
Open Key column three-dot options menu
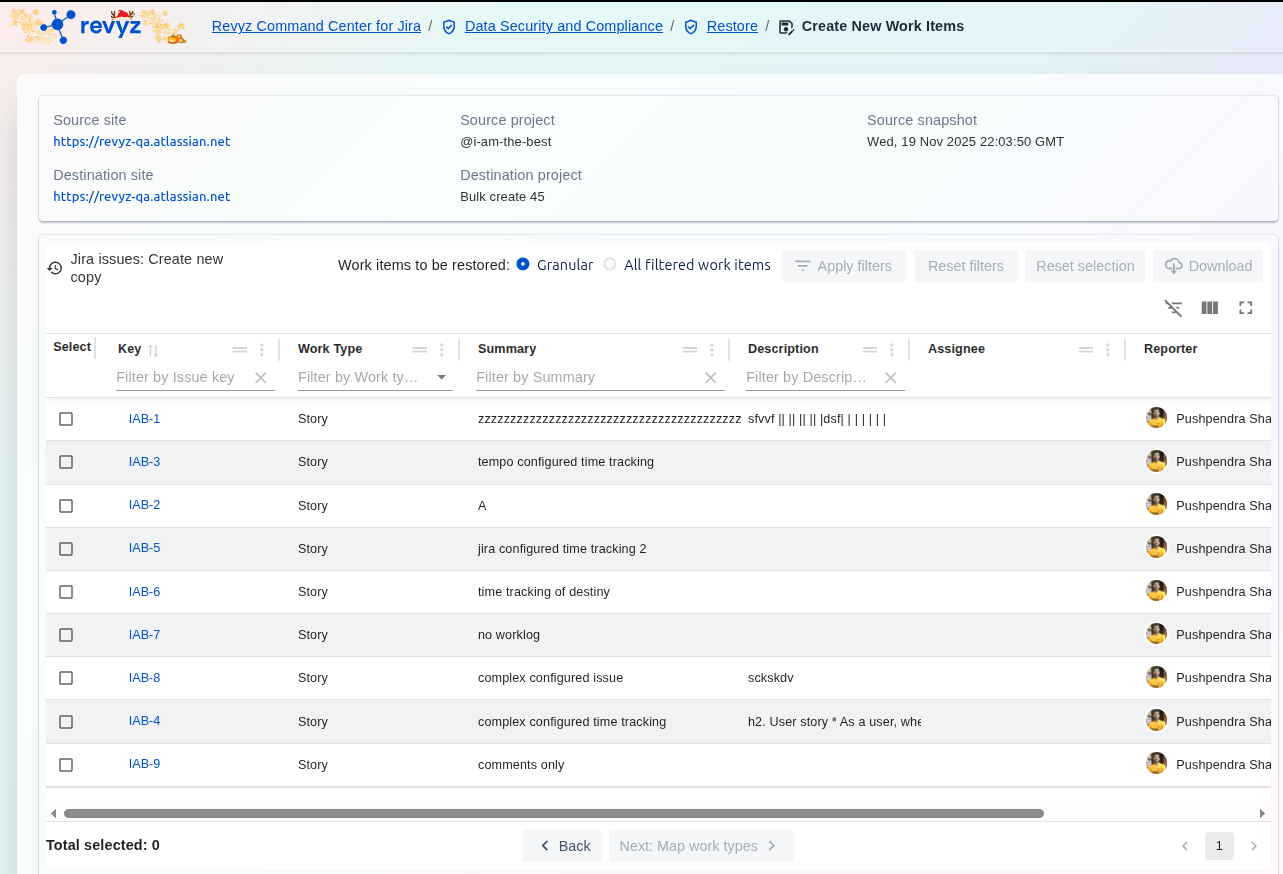coord(262,350)
